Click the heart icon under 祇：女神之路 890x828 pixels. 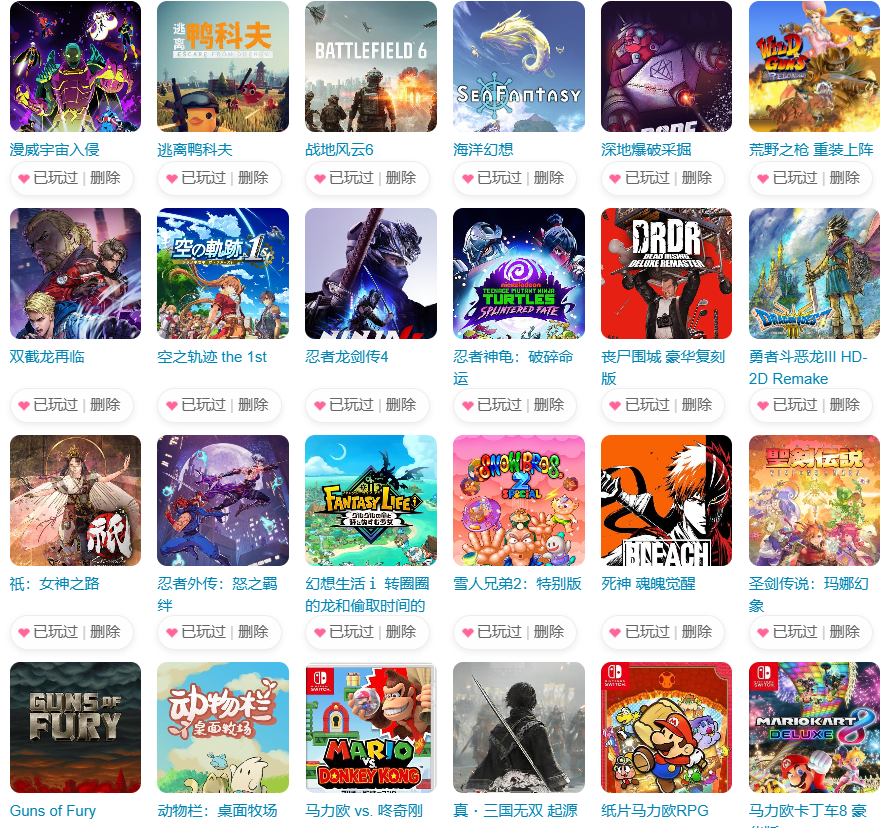(x=24, y=633)
